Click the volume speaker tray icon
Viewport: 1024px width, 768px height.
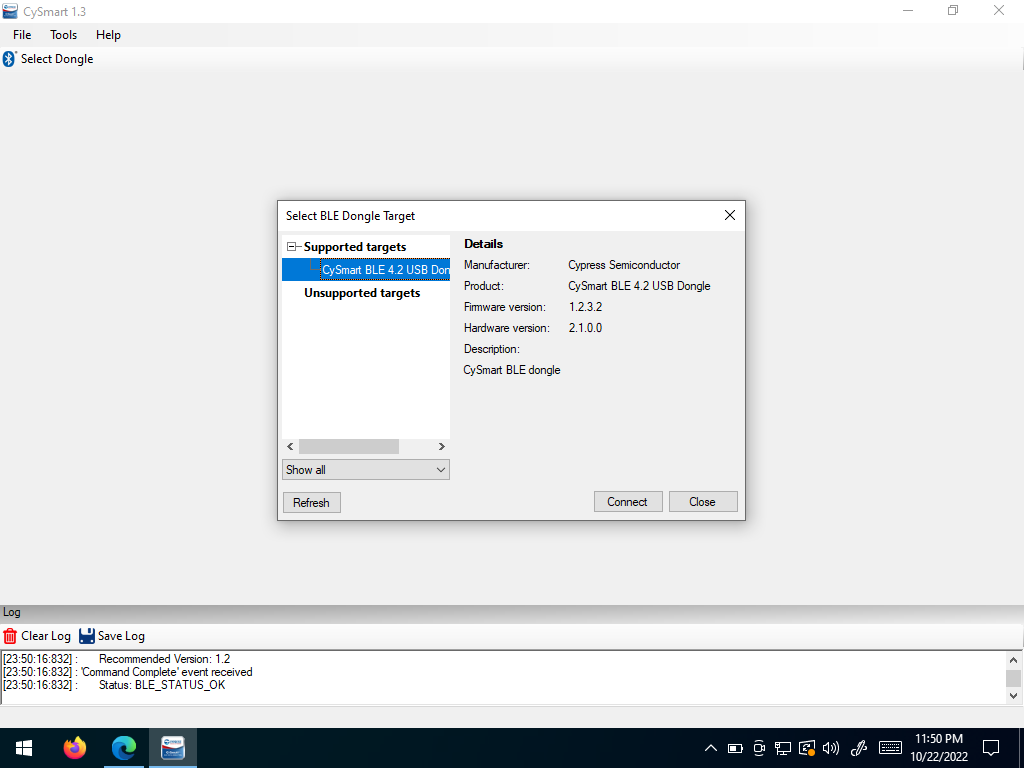831,748
